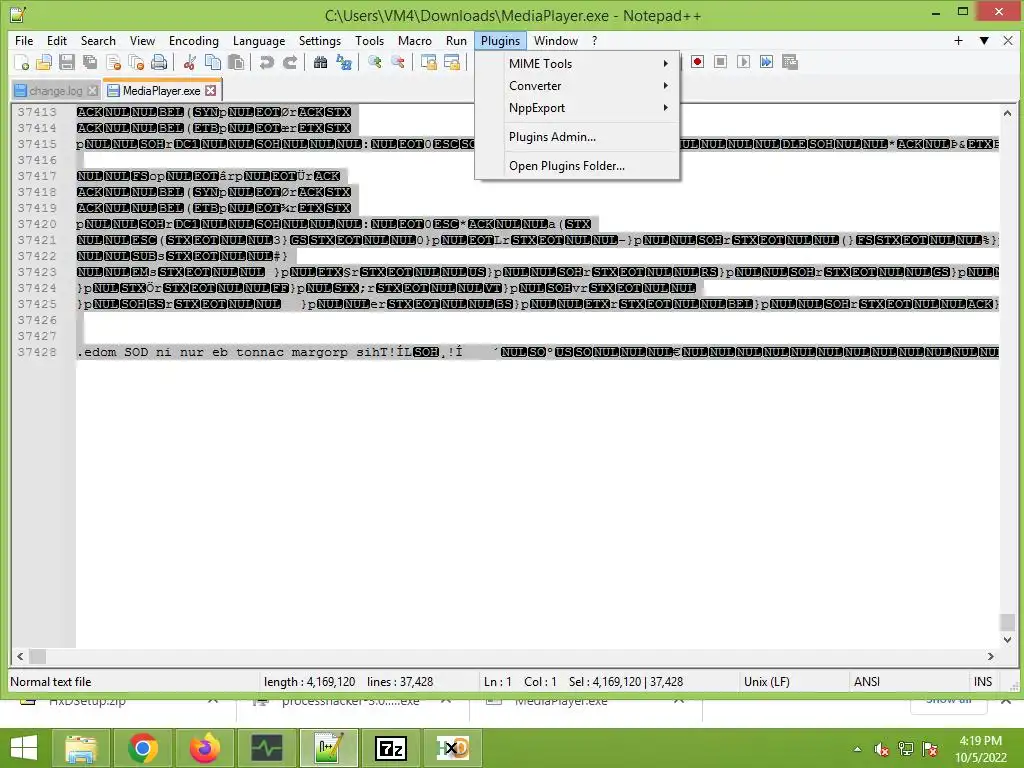The image size is (1024, 768).
Task: Click the Zoom Out magnifier icon
Action: [398, 63]
